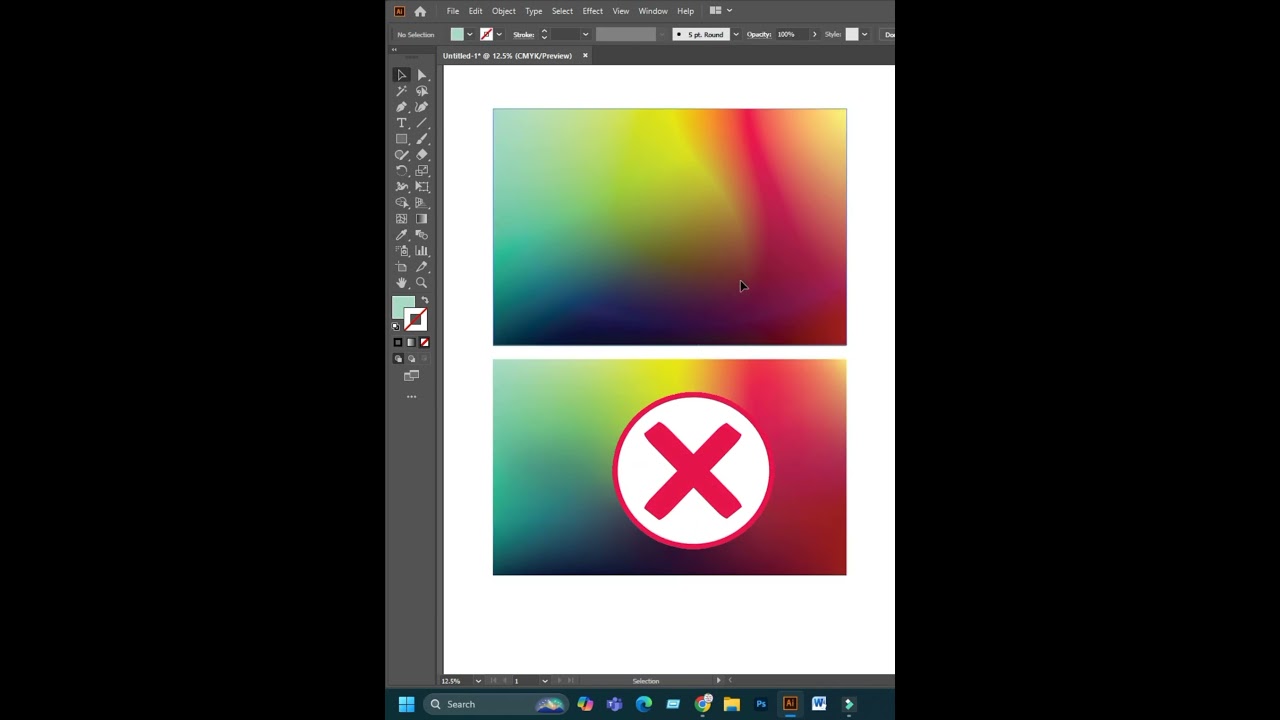Click the Opacity 100% field

[790, 35]
